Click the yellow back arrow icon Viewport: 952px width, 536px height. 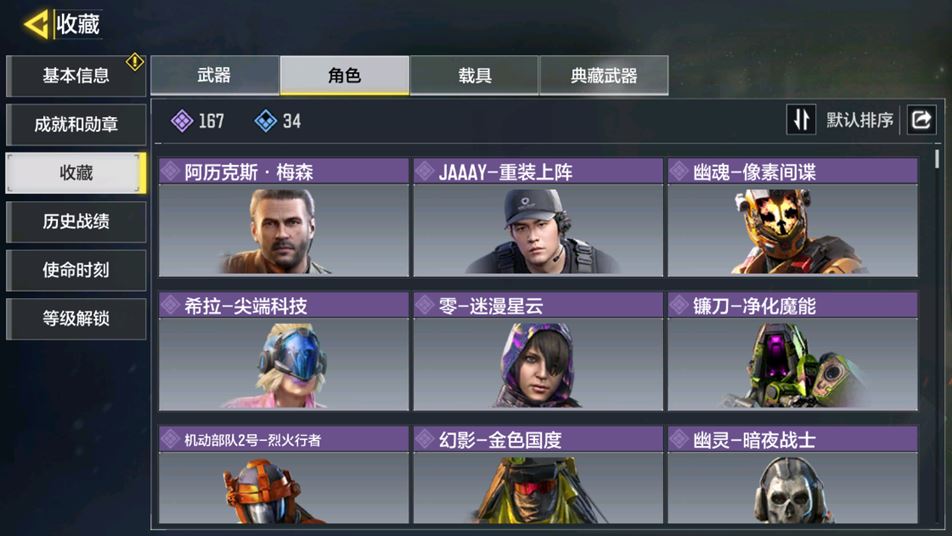(36, 25)
